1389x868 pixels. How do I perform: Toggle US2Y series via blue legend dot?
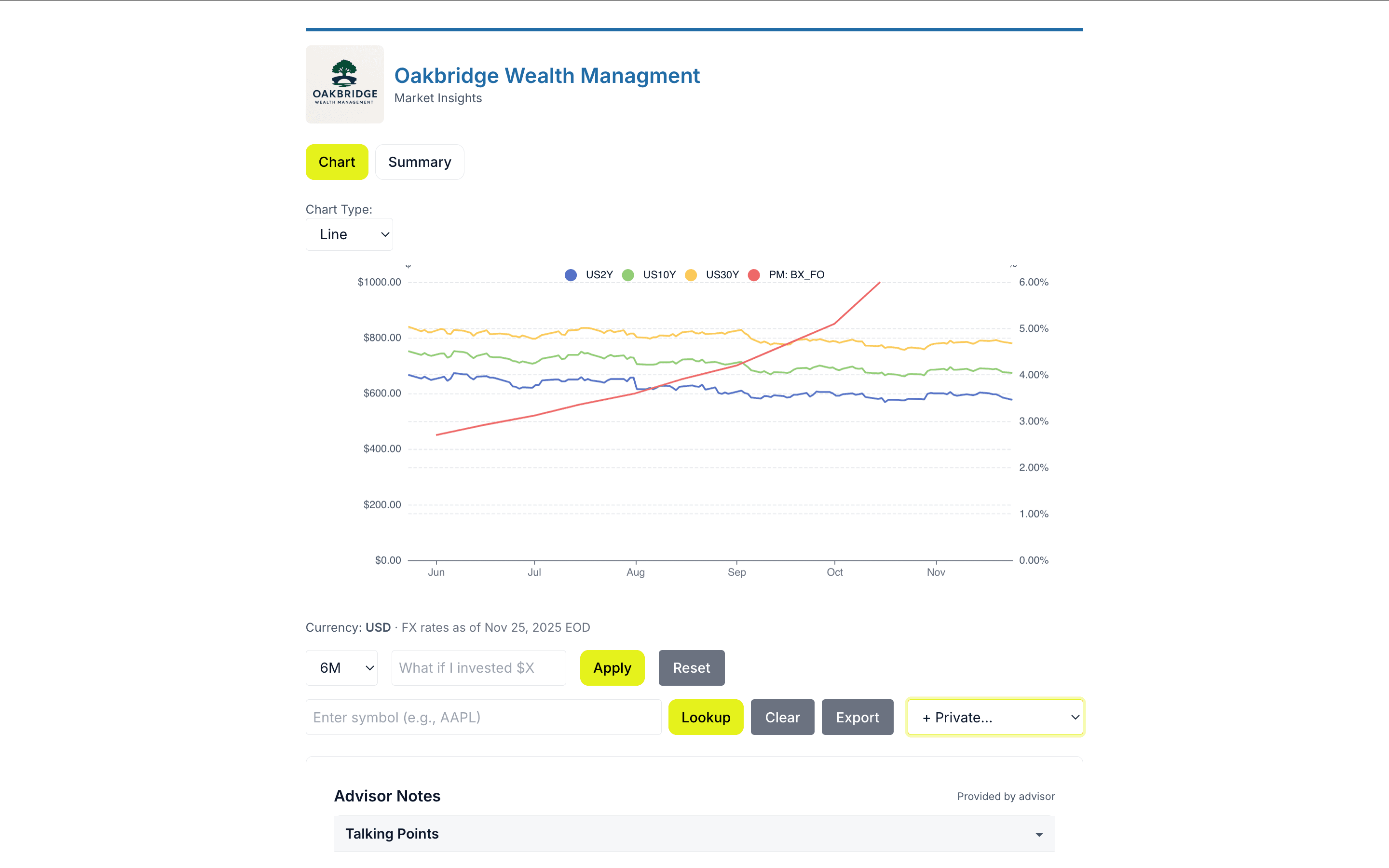click(571, 275)
